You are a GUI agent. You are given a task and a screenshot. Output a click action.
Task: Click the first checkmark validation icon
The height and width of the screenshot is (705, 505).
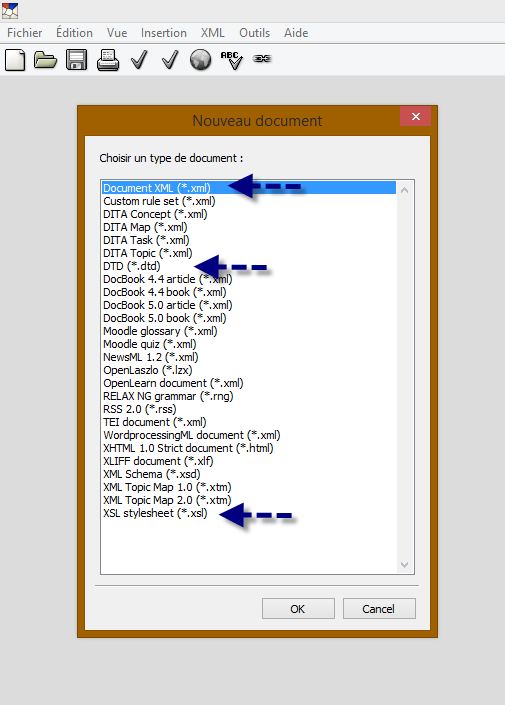coord(139,60)
